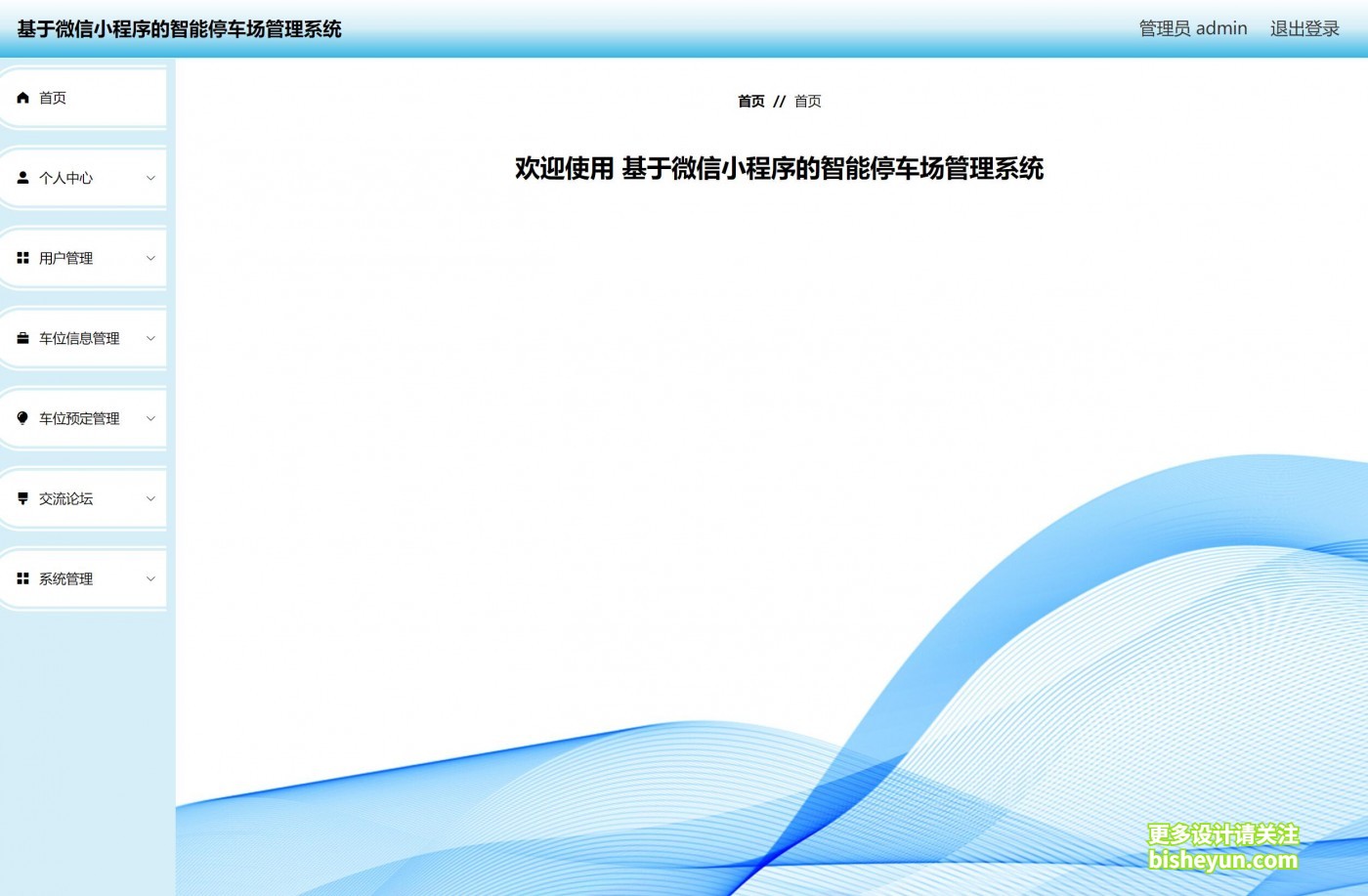Click the 欢迎使用 welcome heading
This screenshot has width=1368, height=896.
(779, 168)
